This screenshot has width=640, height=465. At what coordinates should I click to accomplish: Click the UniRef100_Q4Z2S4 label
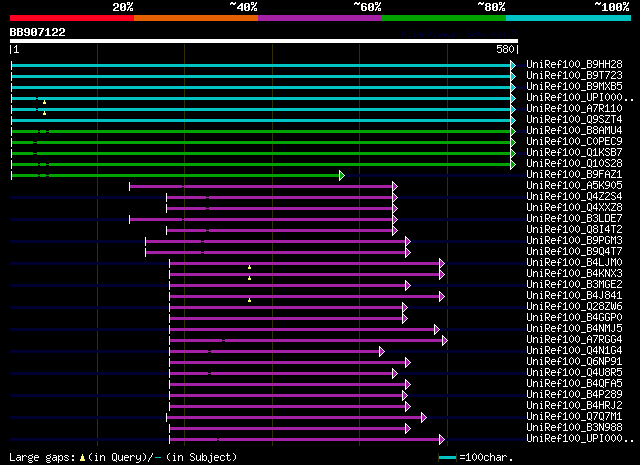pyautogui.click(x=574, y=197)
